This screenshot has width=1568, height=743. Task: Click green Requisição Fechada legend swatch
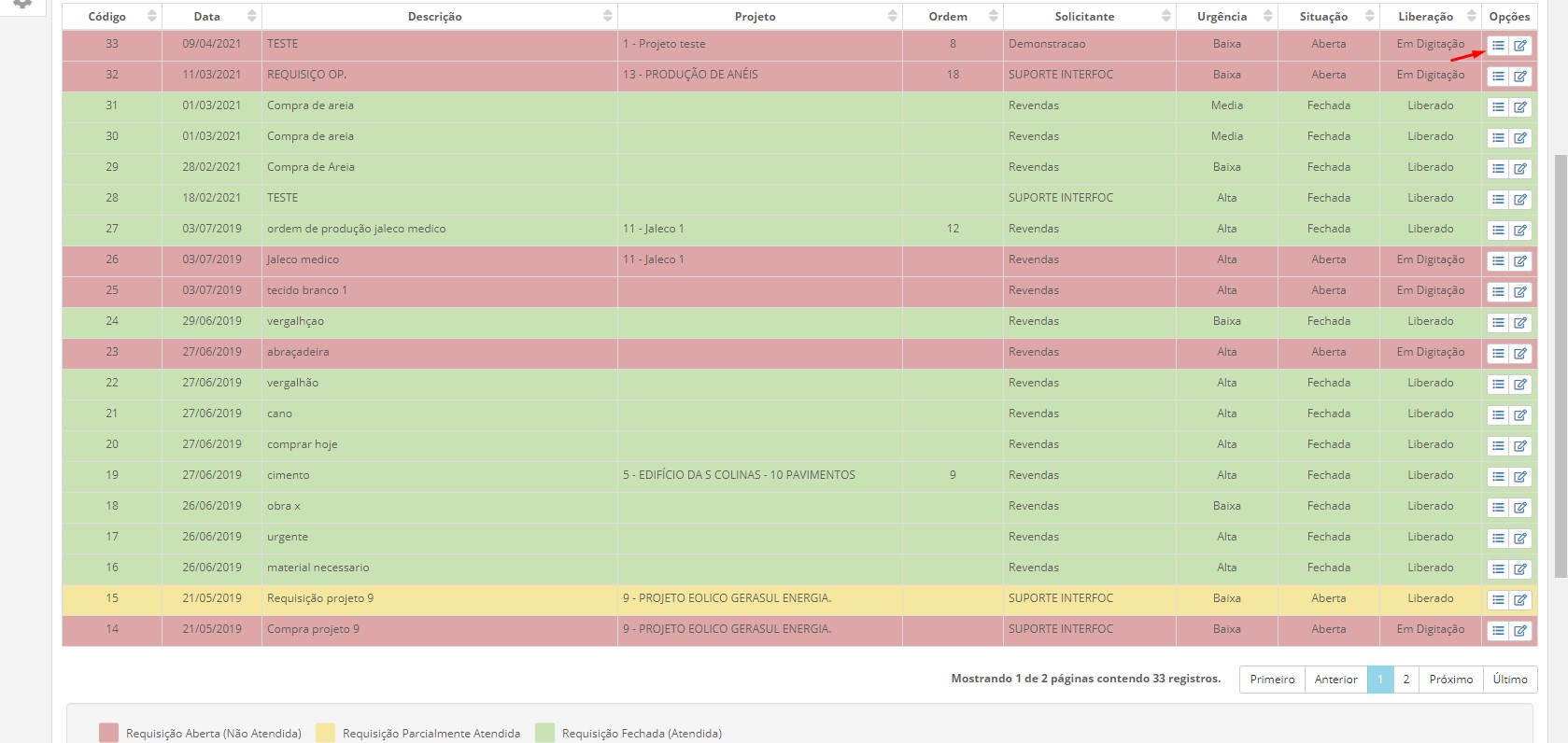pos(544,733)
